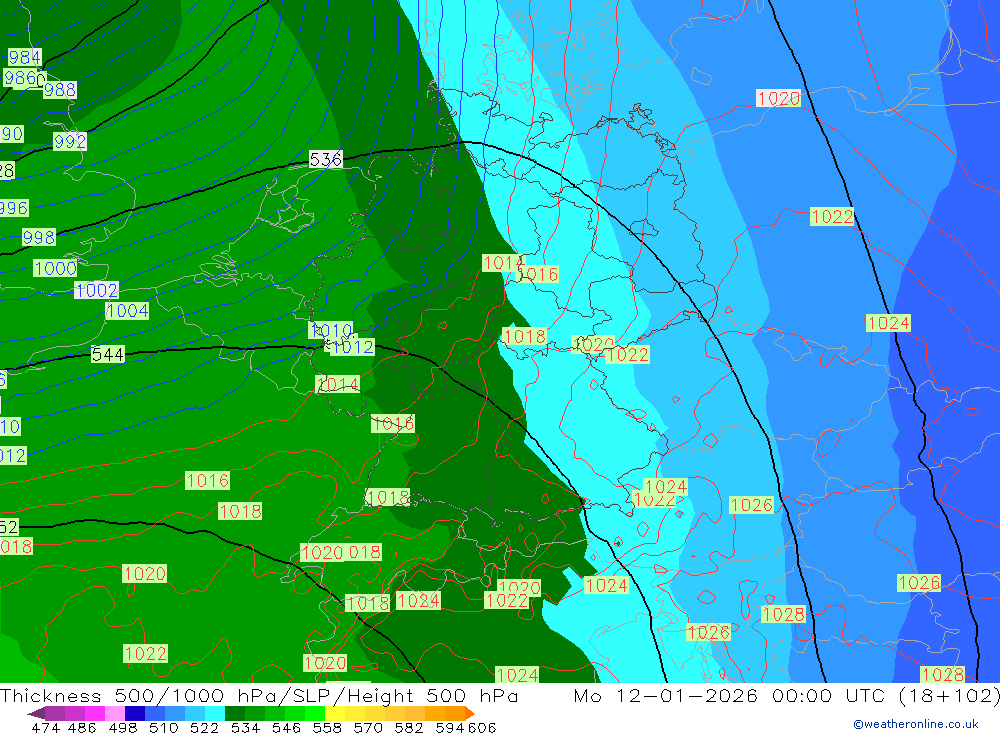Click the 1020 label with white background
Image resolution: width=1000 pixels, height=733 pixels.
[779, 98]
